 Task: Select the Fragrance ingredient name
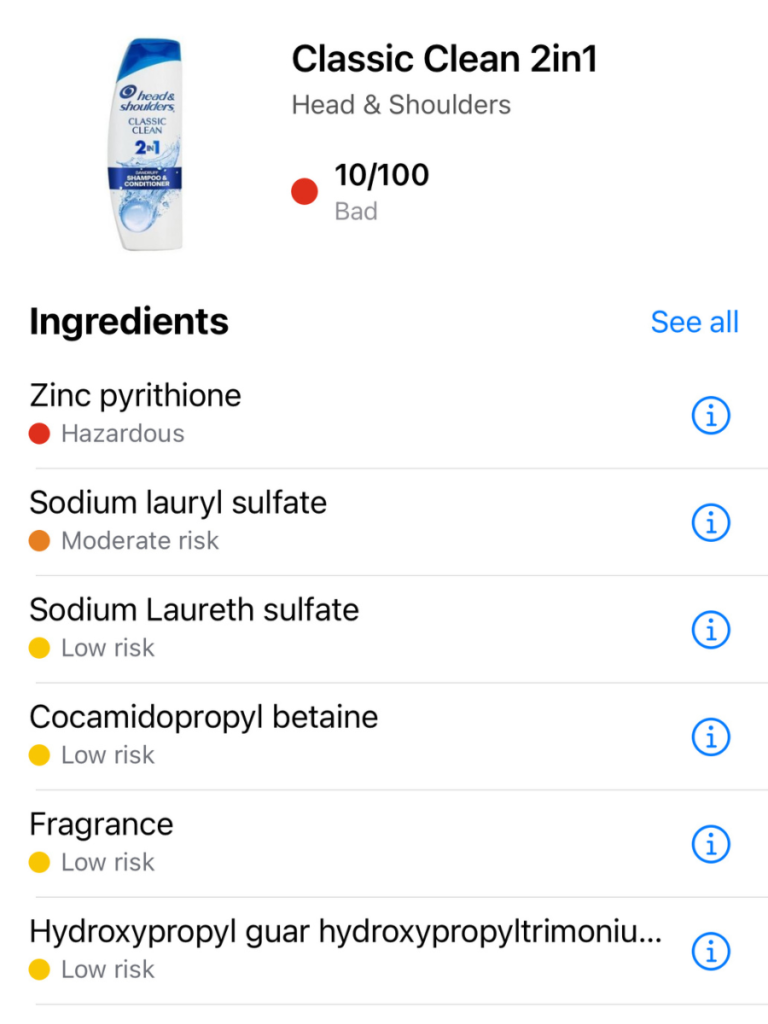tap(101, 824)
